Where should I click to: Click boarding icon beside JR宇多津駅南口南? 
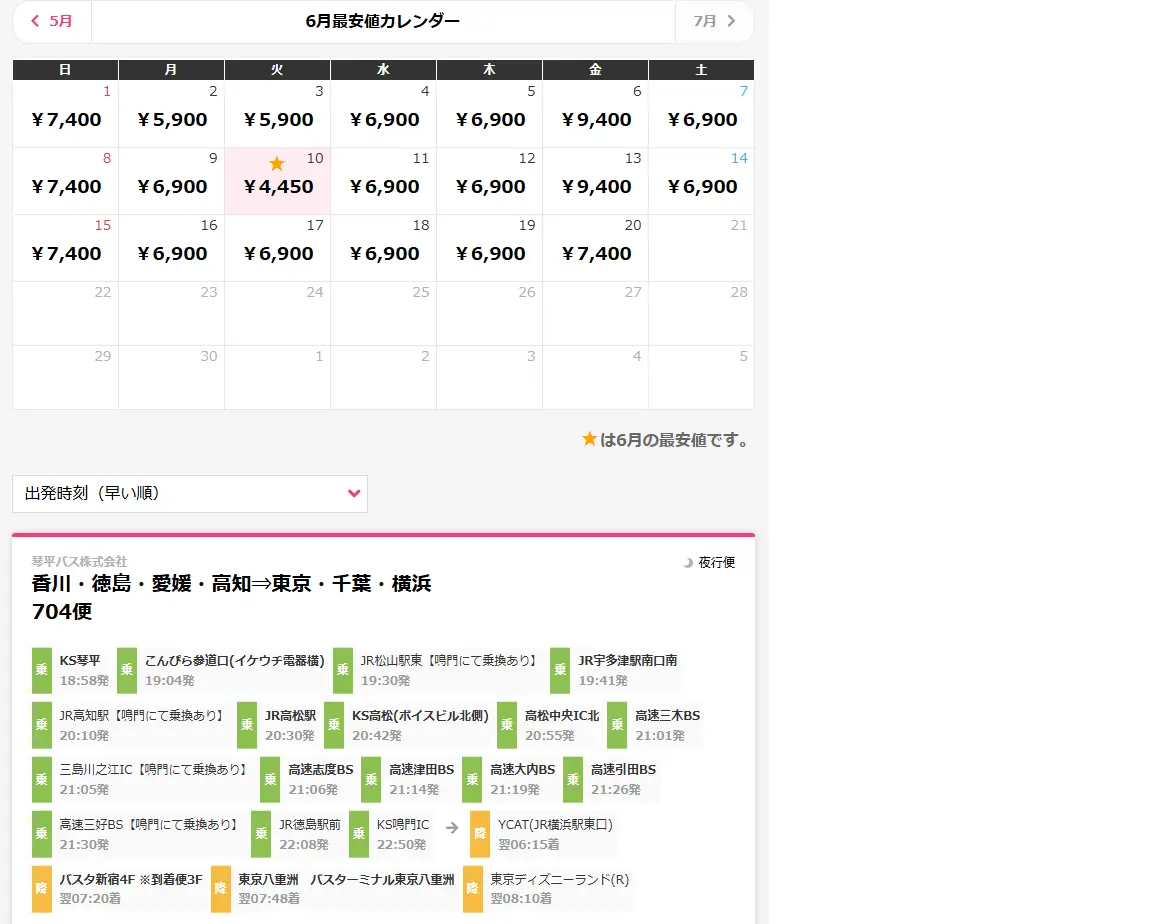point(560,670)
